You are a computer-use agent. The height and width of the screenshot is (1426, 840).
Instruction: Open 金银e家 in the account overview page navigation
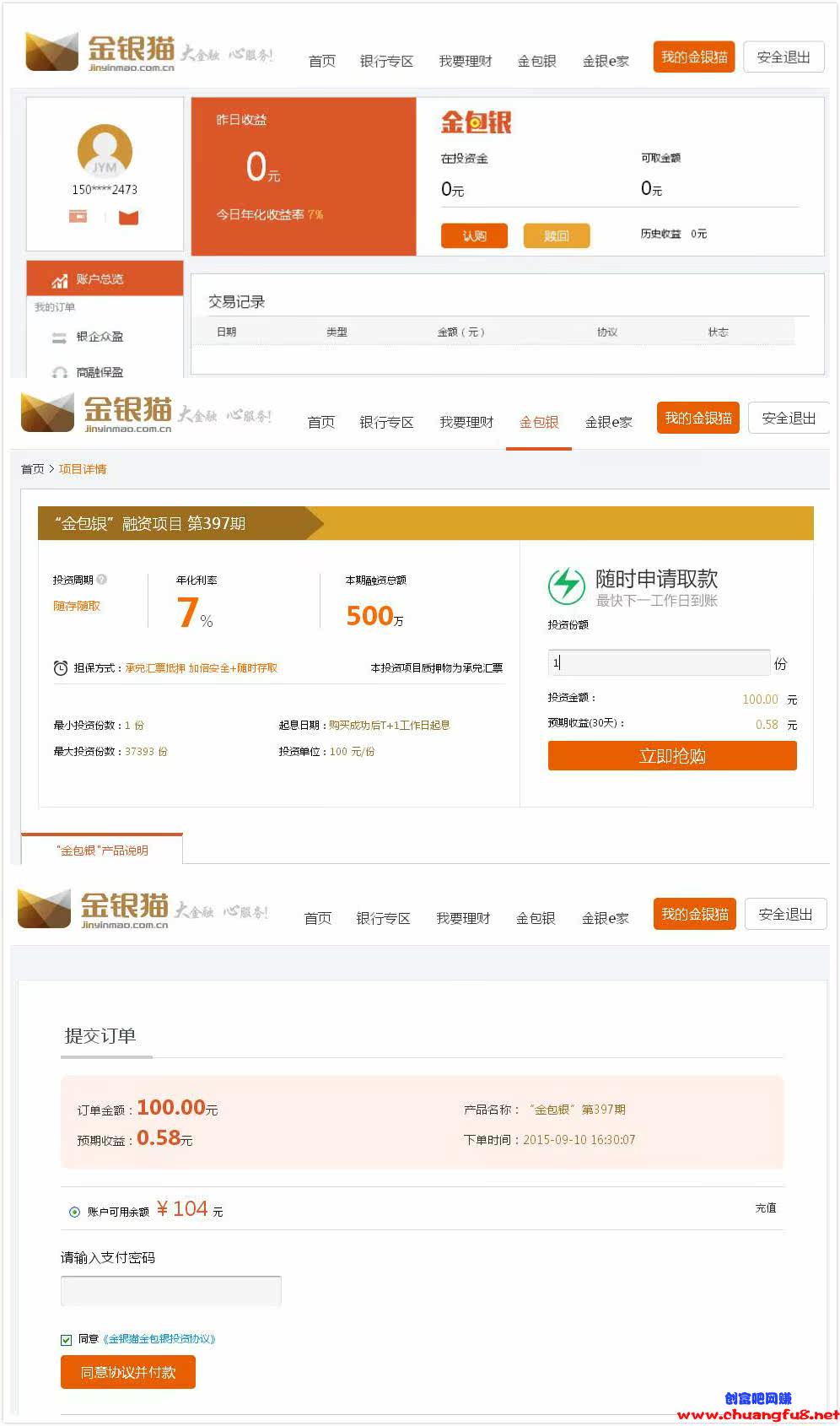(606, 61)
